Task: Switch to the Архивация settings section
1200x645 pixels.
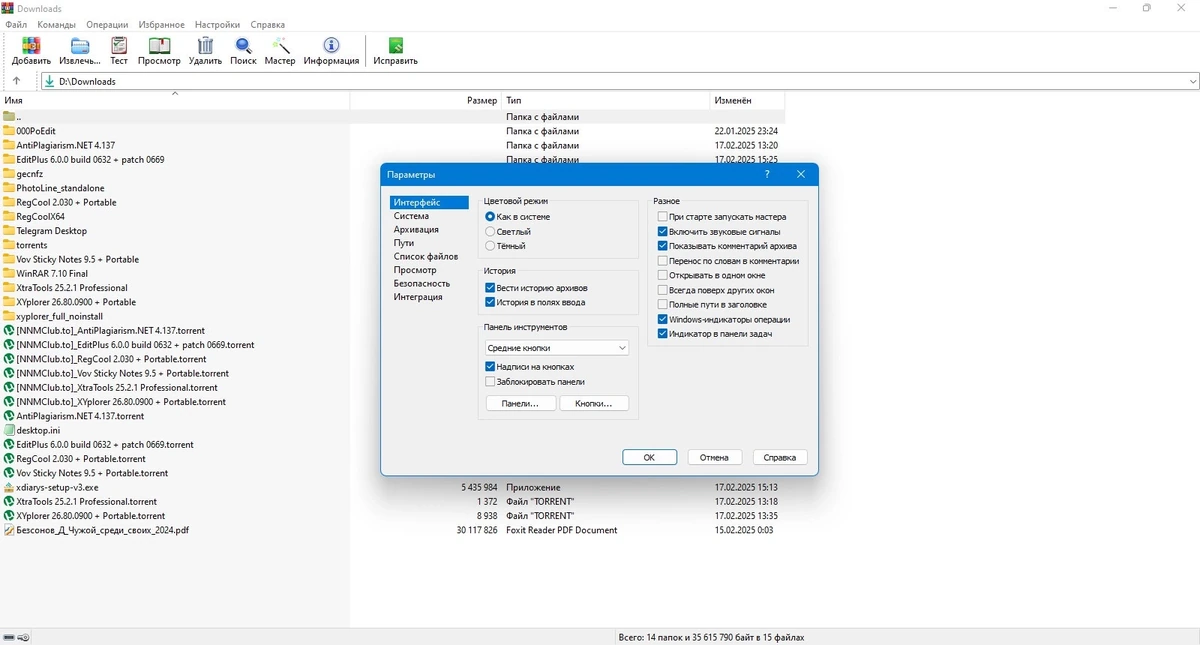Action: pyautogui.click(x=416, y=229)
